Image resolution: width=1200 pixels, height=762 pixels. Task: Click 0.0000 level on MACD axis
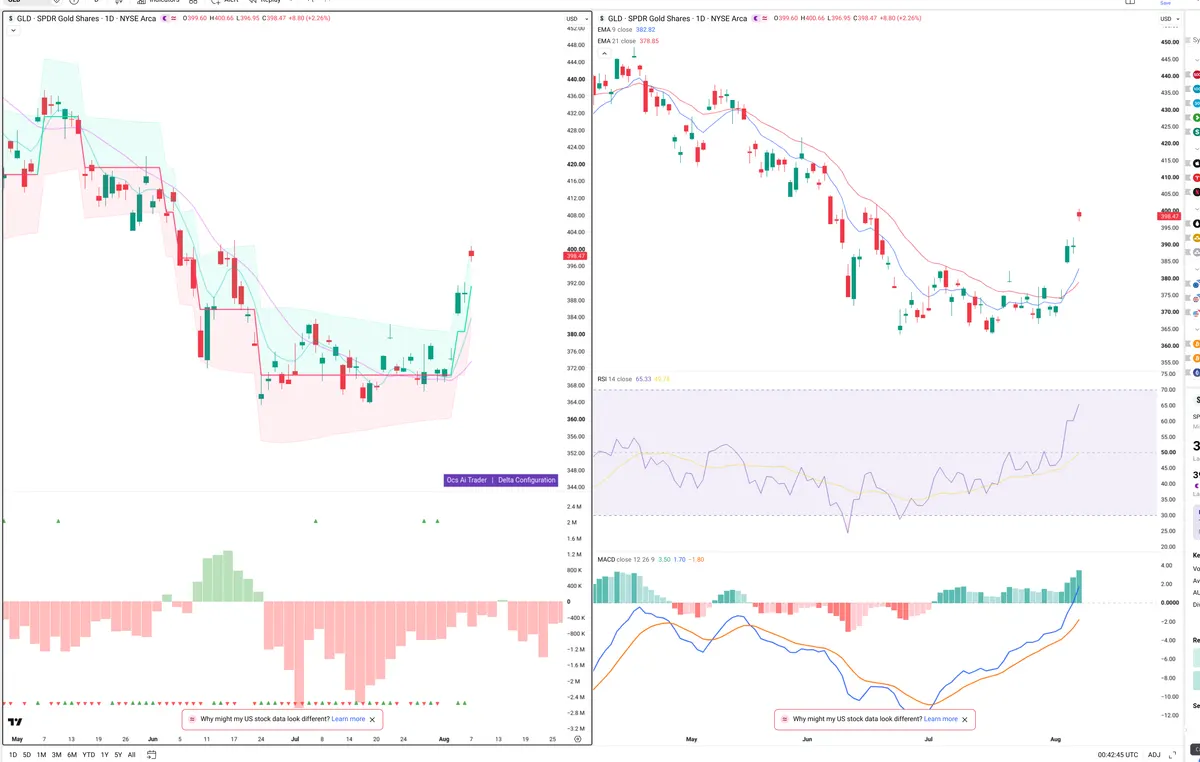pos(1169,603)
